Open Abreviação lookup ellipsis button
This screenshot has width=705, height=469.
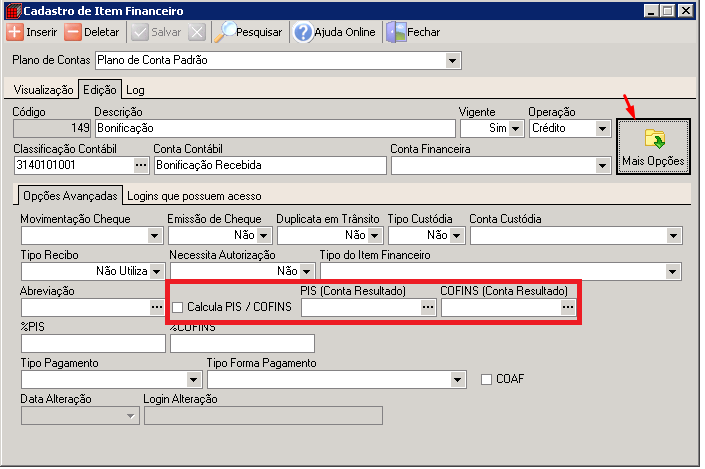156,308
